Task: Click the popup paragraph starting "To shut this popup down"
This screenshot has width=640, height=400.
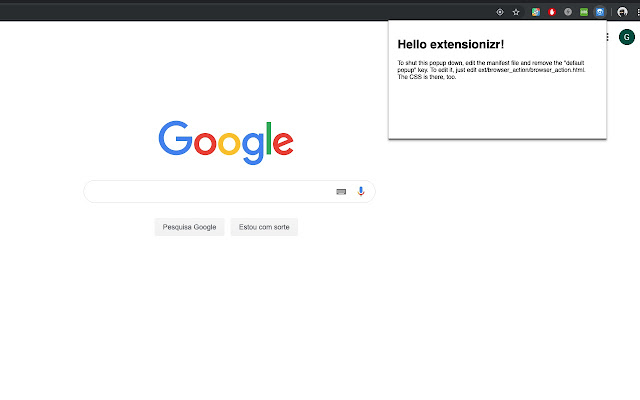Action: click(491, 70)
